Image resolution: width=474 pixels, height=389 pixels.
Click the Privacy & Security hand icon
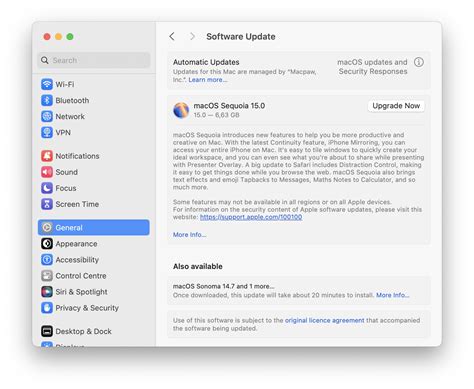tap(47, 308)
